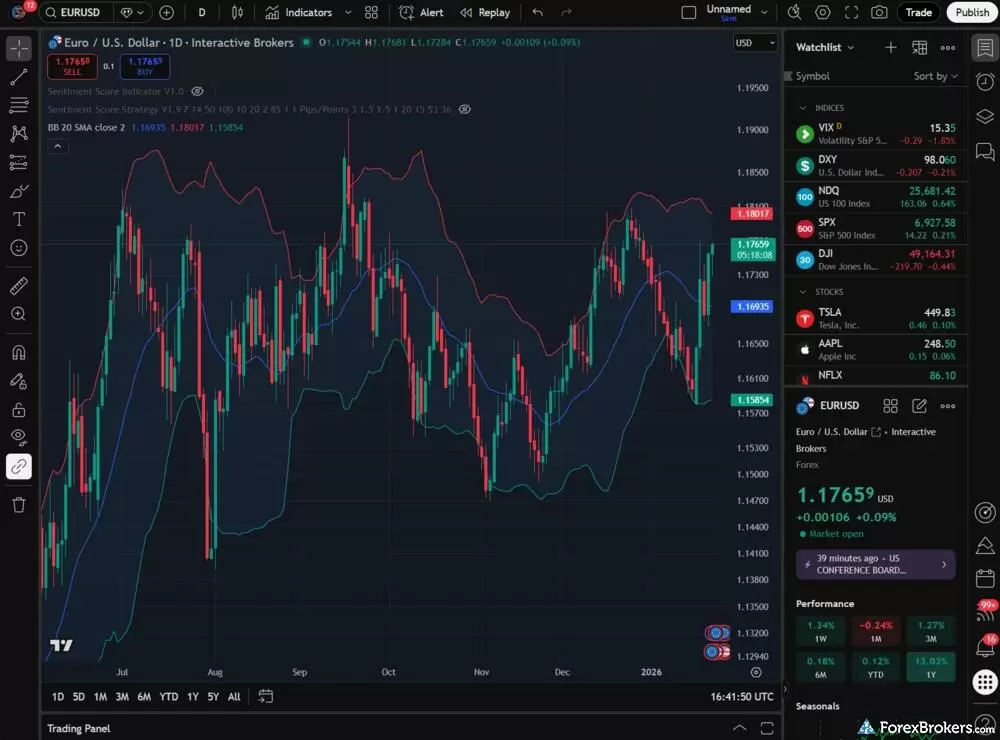This screenshot has width=1000, height=740.
Task: Set the chart range to 5Y
Action: click(213, 697)
